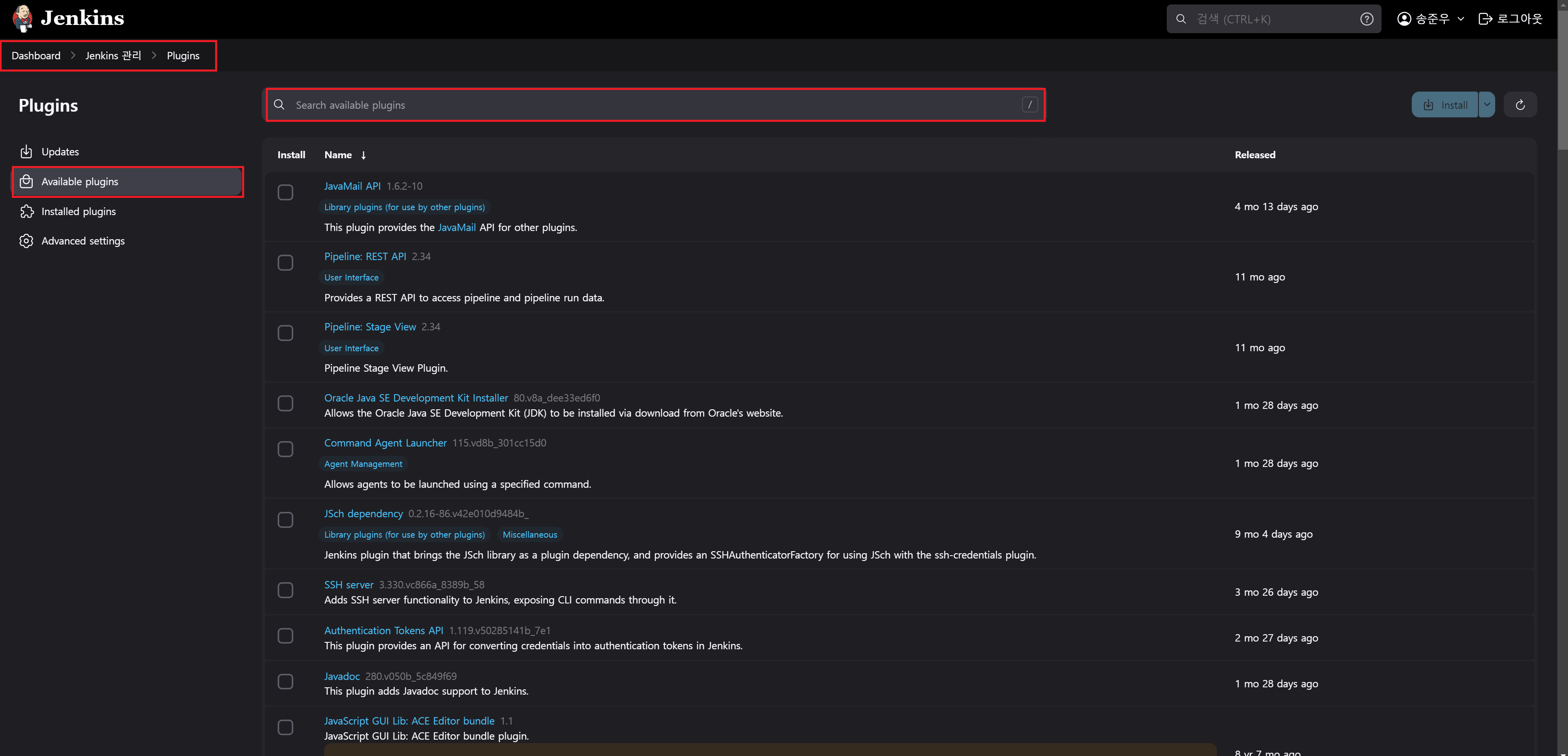Screen dimensions: 1568x756
Task: Expand the Install button dropdown arrow
Action: 1487,105
